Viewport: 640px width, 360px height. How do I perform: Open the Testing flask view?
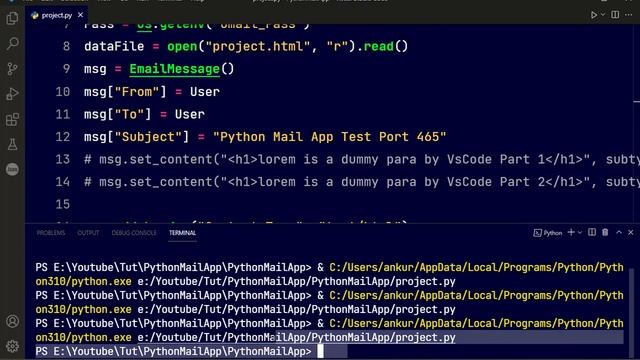[x=12, y=144]
